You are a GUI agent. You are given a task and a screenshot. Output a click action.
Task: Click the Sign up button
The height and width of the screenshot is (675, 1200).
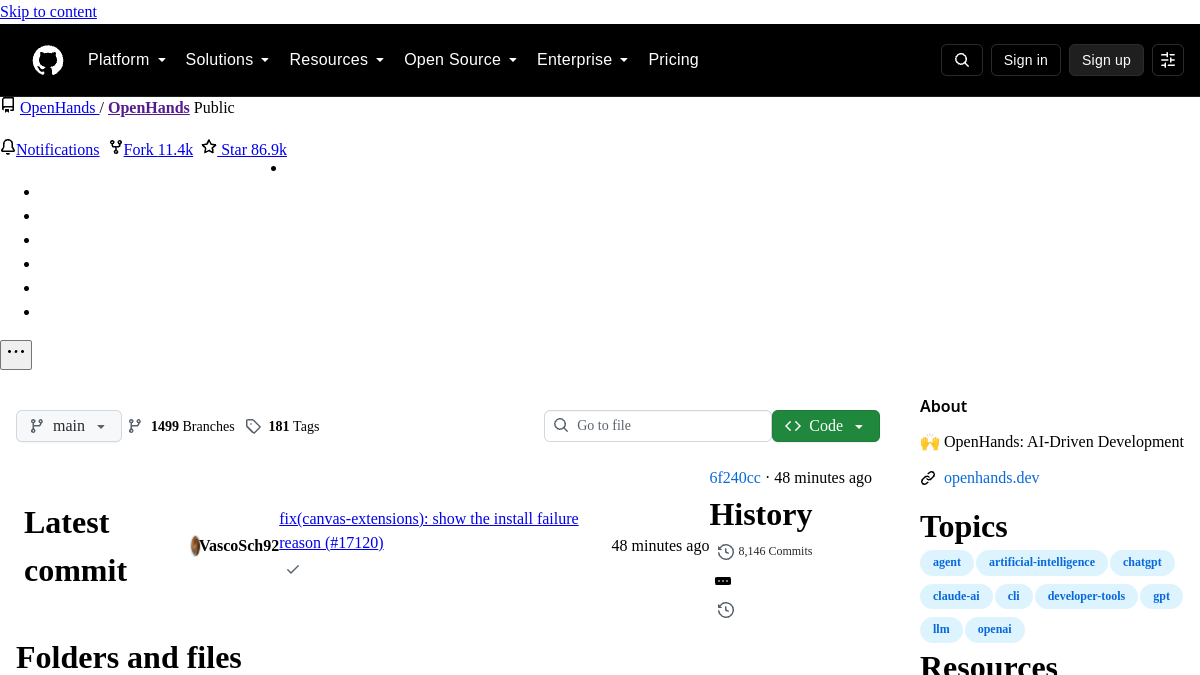pos(1106,60)
